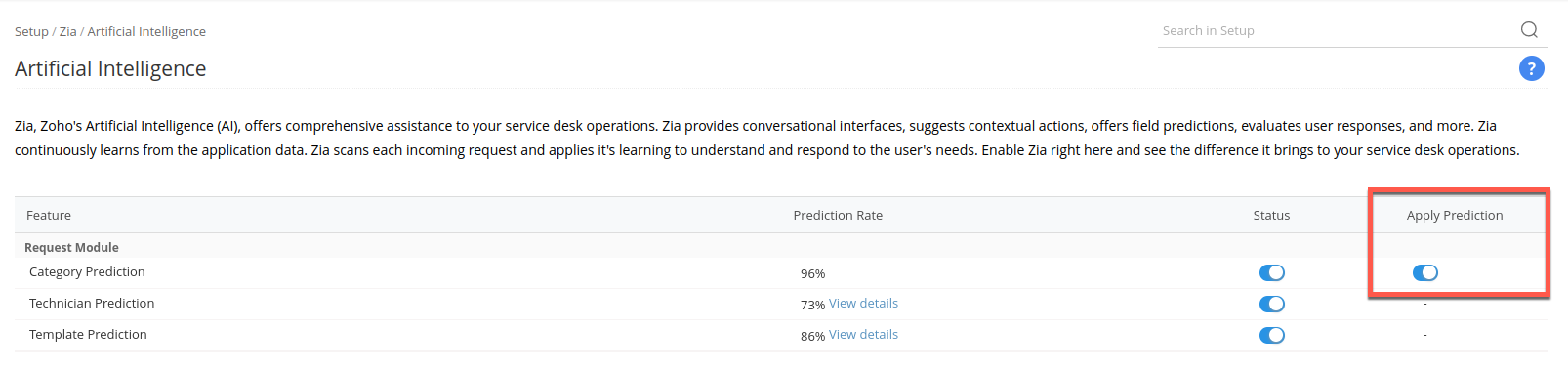The width and height of the screenshot is (1568, 369).
Task: Disable Apply Prediction for Category Prediction
Action: pos(1424,272)
